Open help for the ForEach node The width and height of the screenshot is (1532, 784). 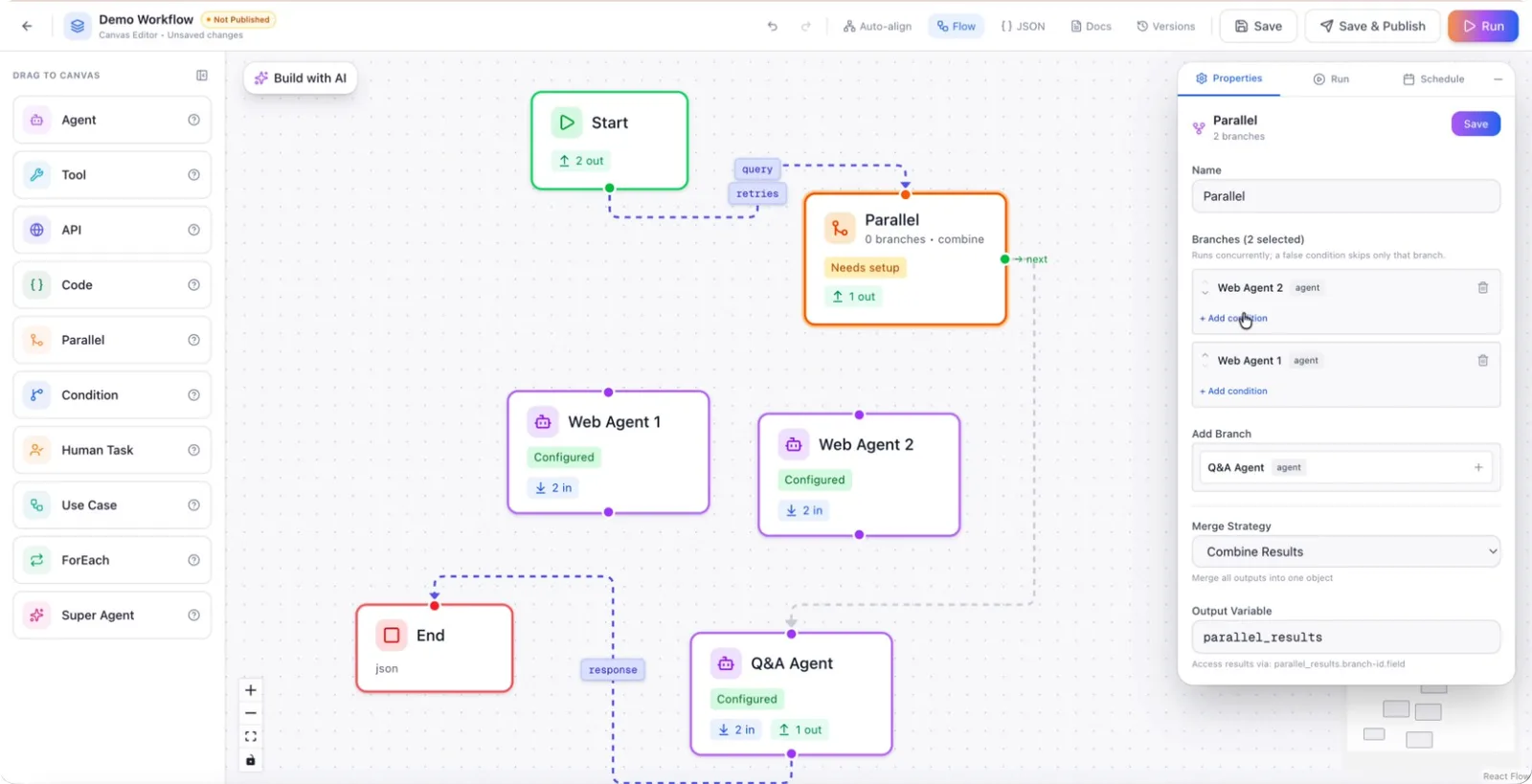click(x=194, y=560)
